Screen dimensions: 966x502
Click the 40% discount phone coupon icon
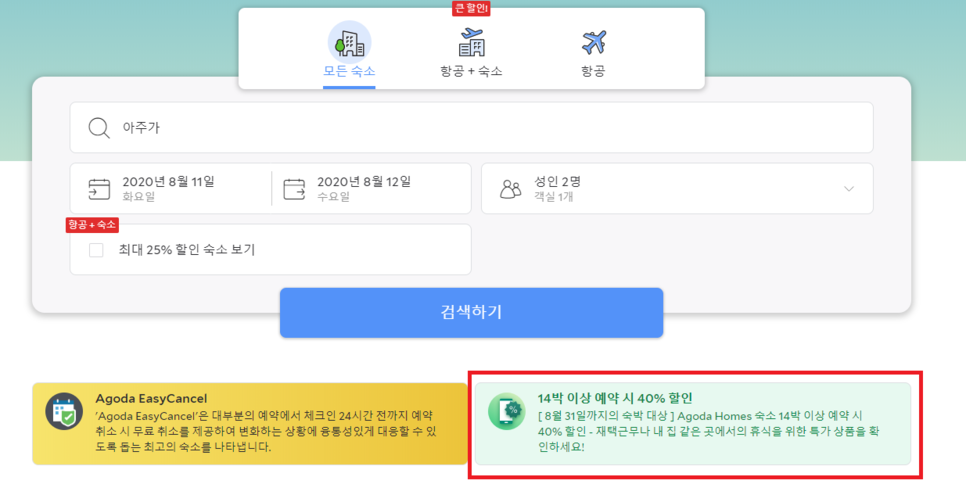click(x=507, y=411)
